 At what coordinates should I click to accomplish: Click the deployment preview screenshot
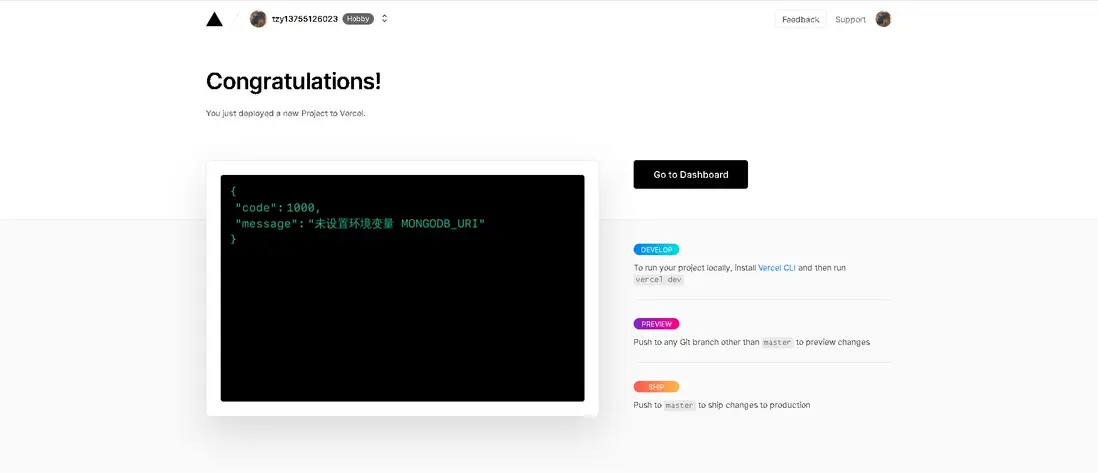[x=402, y=288]
